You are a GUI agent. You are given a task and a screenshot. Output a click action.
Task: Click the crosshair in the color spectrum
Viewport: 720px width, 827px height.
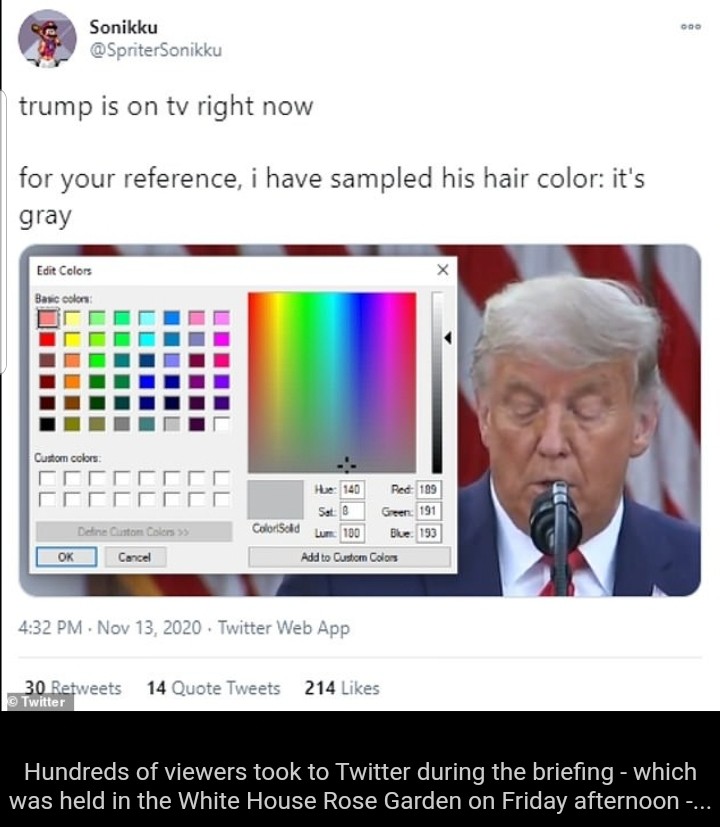(347, 465)
